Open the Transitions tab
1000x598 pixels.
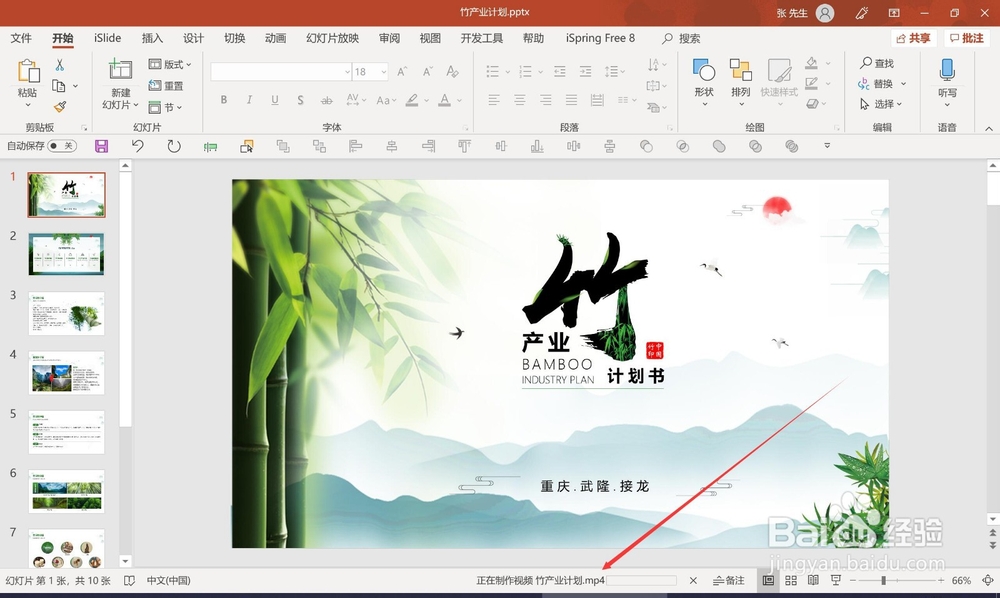coord(235,38)
